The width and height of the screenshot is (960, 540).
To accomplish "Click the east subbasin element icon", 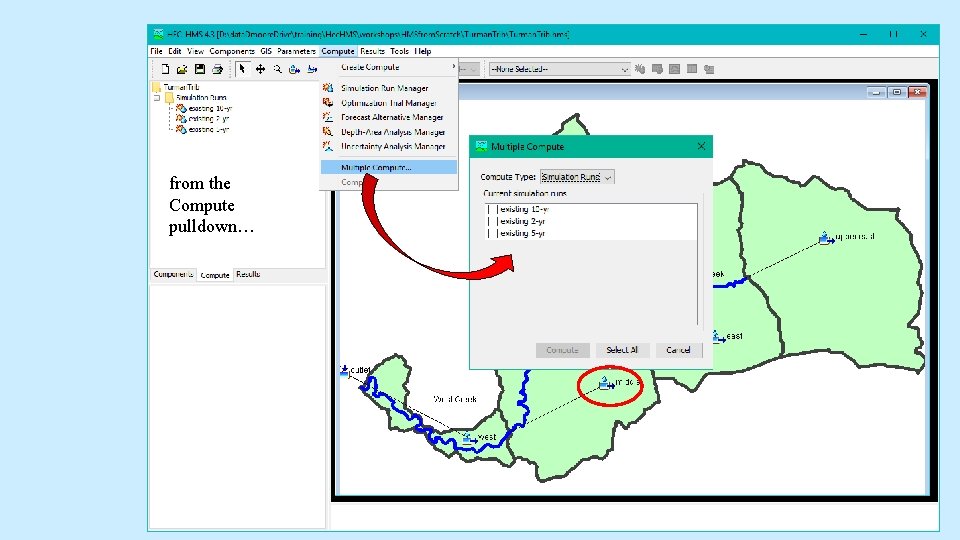I will (x=718, y=336).
